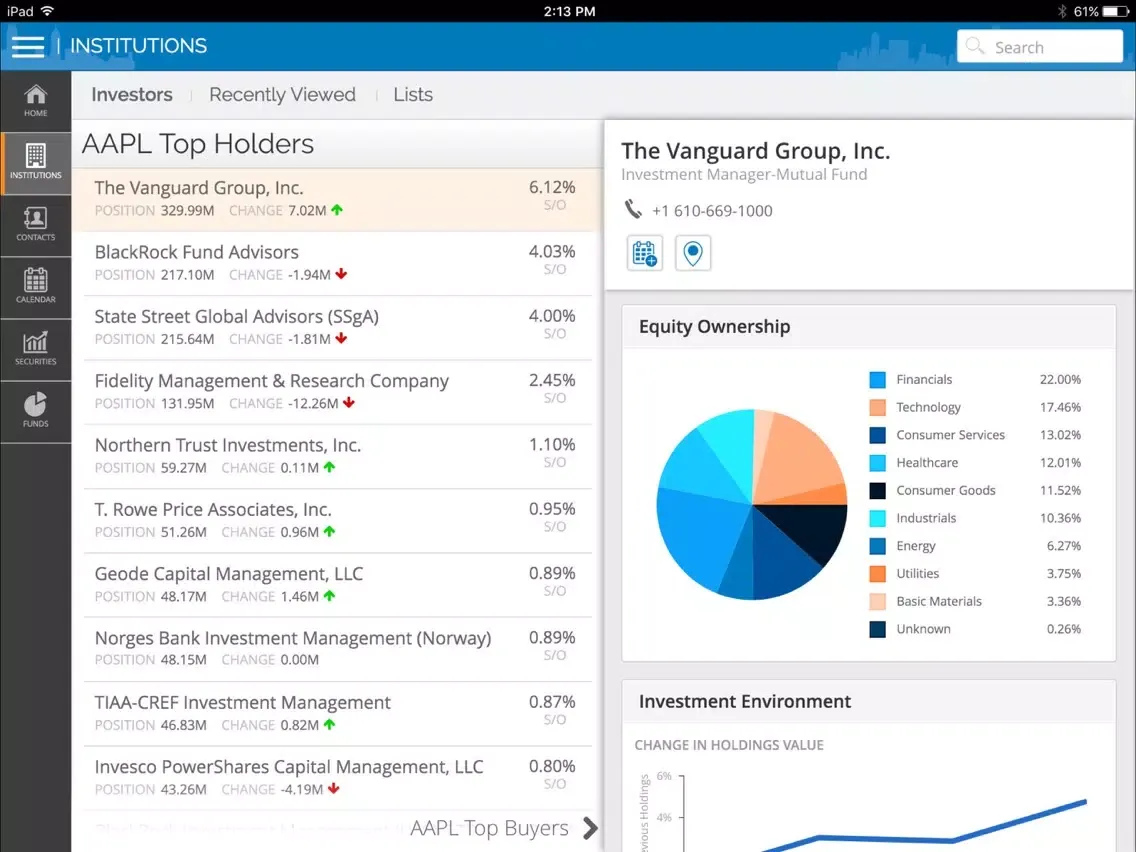Select Northern Trust Investments, Inc.

tap(338, 456)
